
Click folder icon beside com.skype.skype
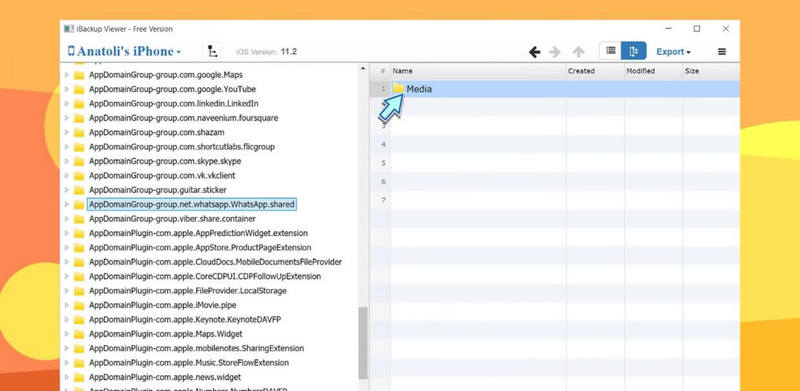[x=79, y=161]
